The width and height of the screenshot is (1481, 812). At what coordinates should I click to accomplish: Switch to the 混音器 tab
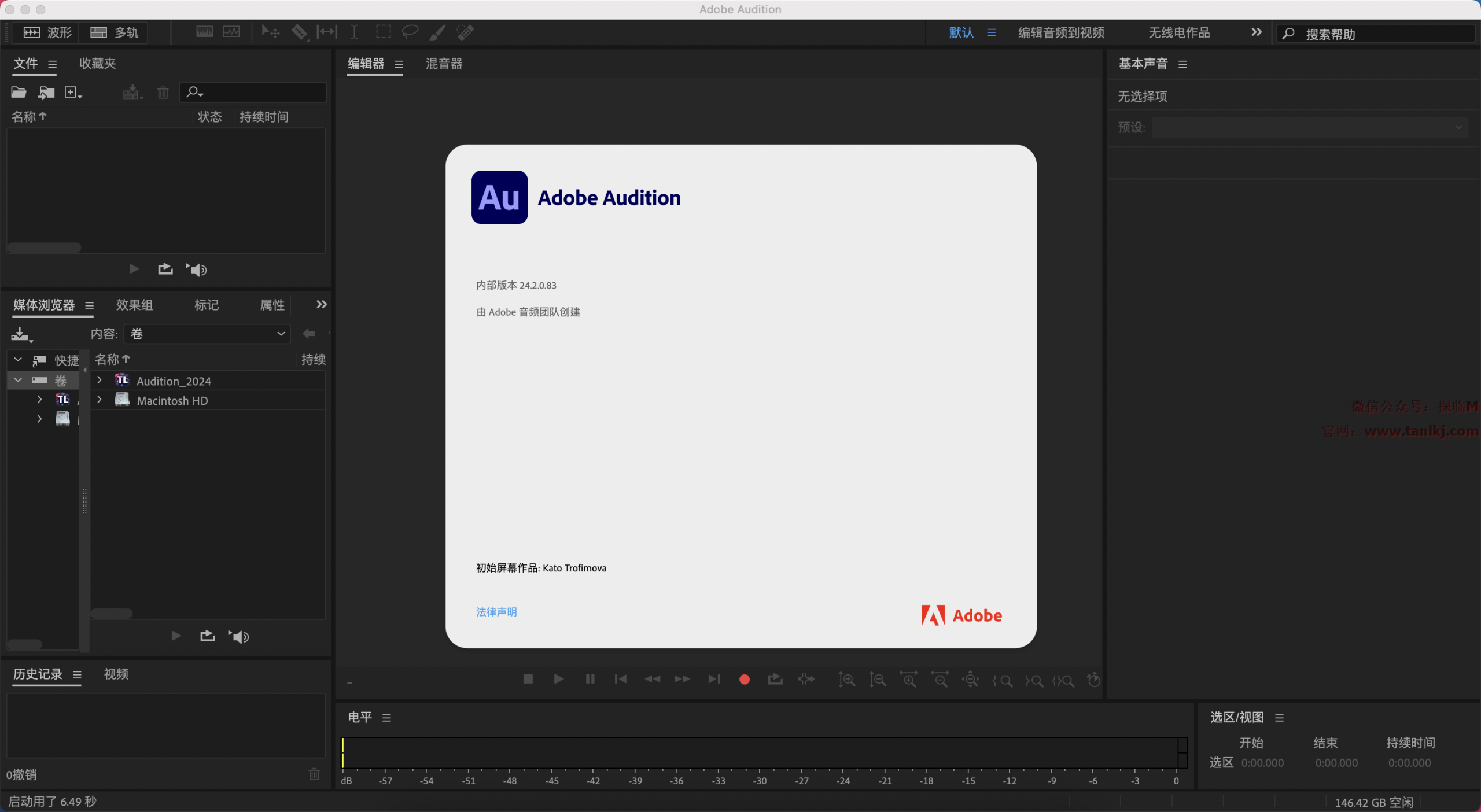[x=444, y=64]
